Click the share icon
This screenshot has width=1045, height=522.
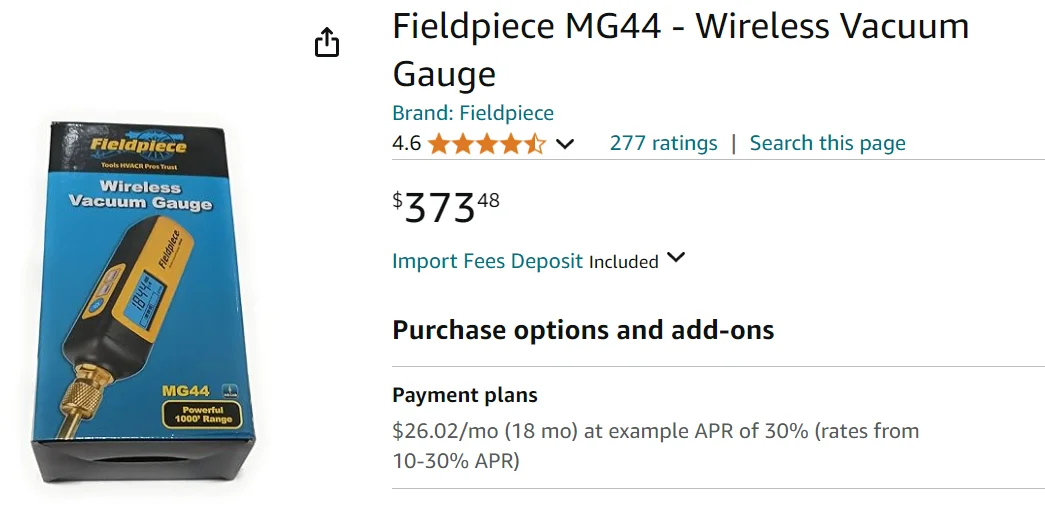(327, 43)
